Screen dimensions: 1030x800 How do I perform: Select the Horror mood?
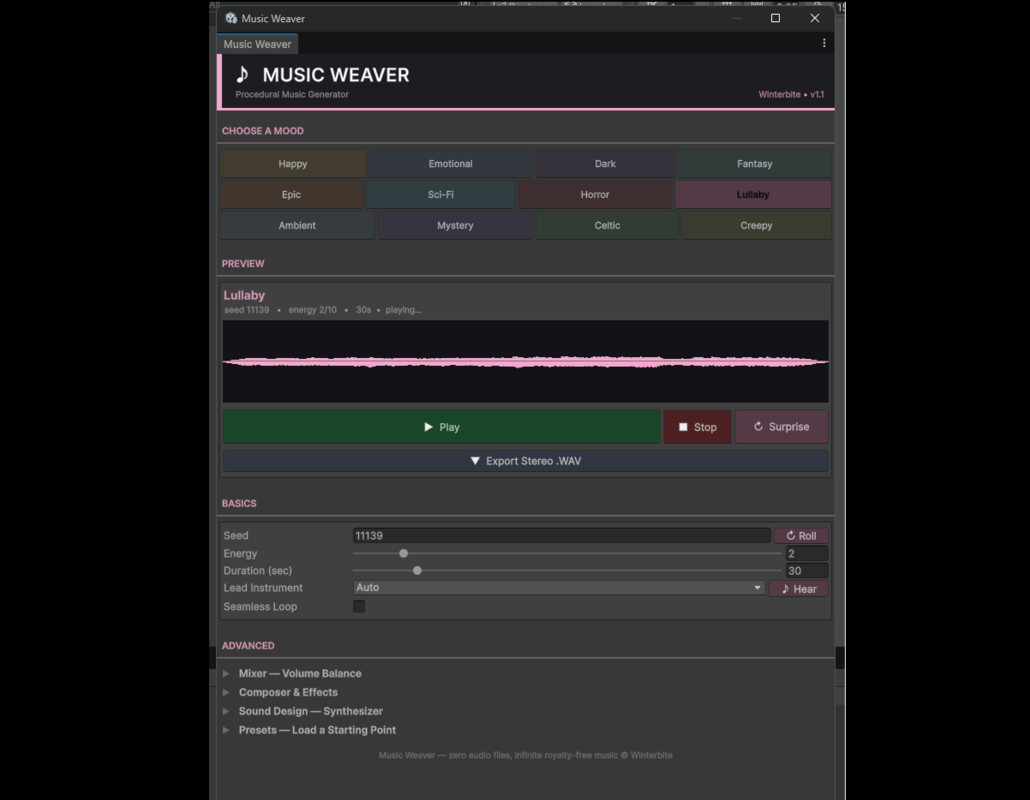point(594,194)
